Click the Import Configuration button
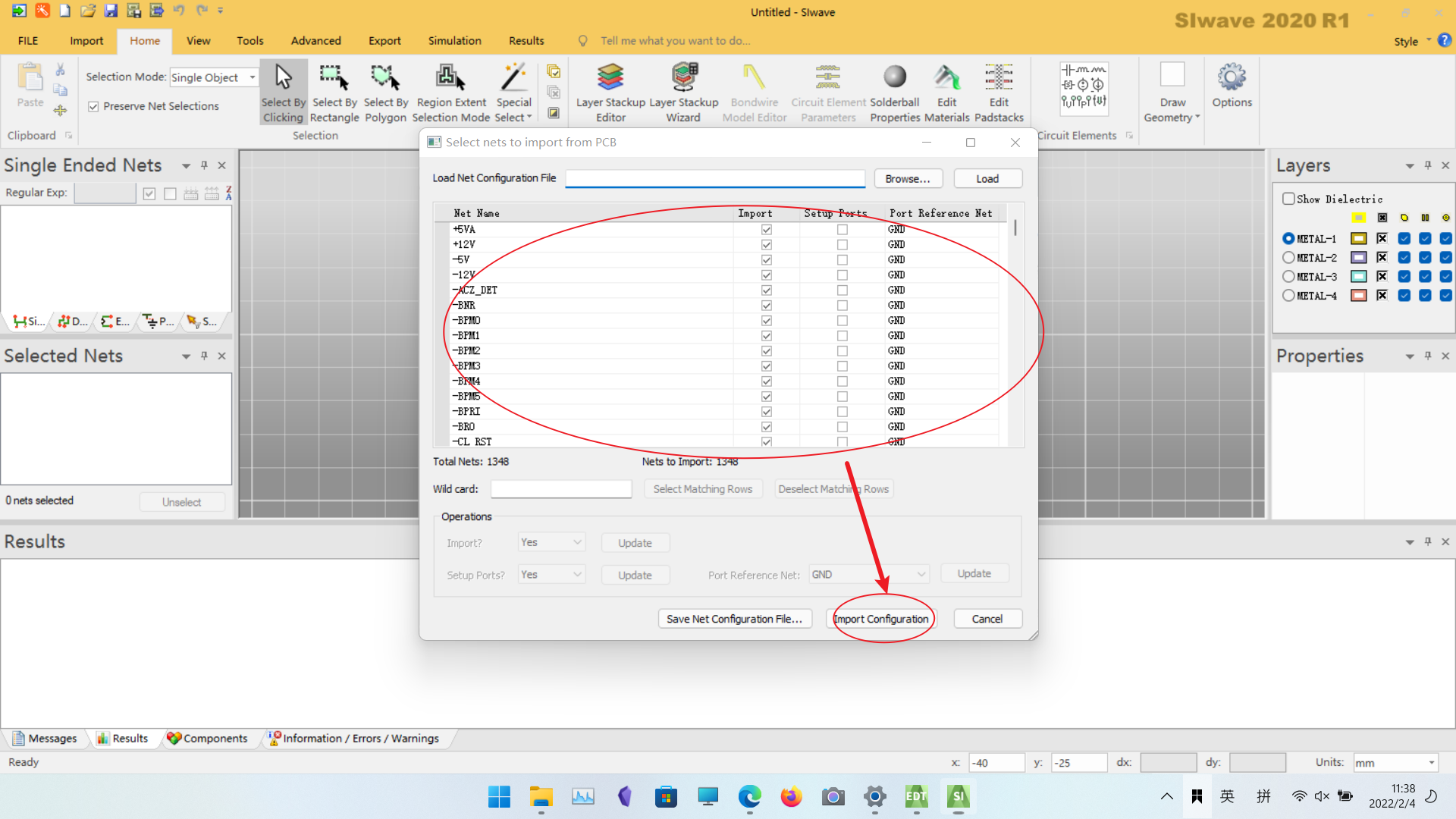This screenshot has width=1456, height=819. point(881,619)
